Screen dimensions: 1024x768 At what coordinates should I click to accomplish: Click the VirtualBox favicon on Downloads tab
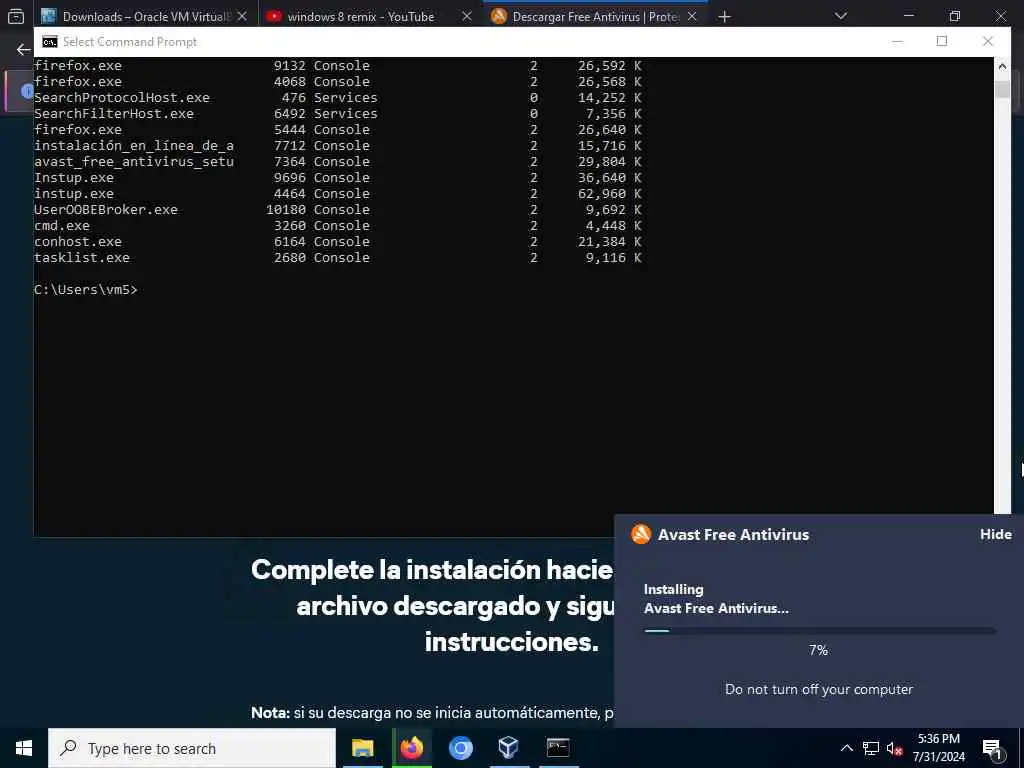(48, 16)
